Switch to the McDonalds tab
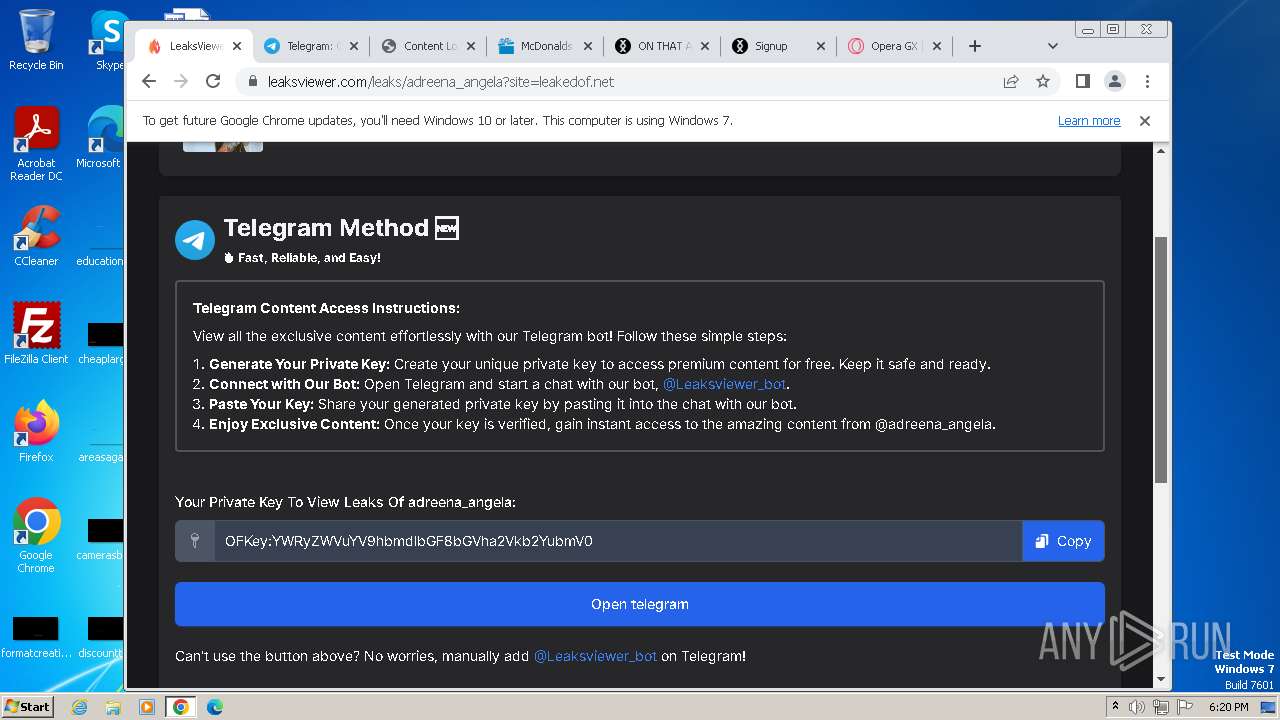The height and width of the screenshot is (720, 1280). pos(545,46)
